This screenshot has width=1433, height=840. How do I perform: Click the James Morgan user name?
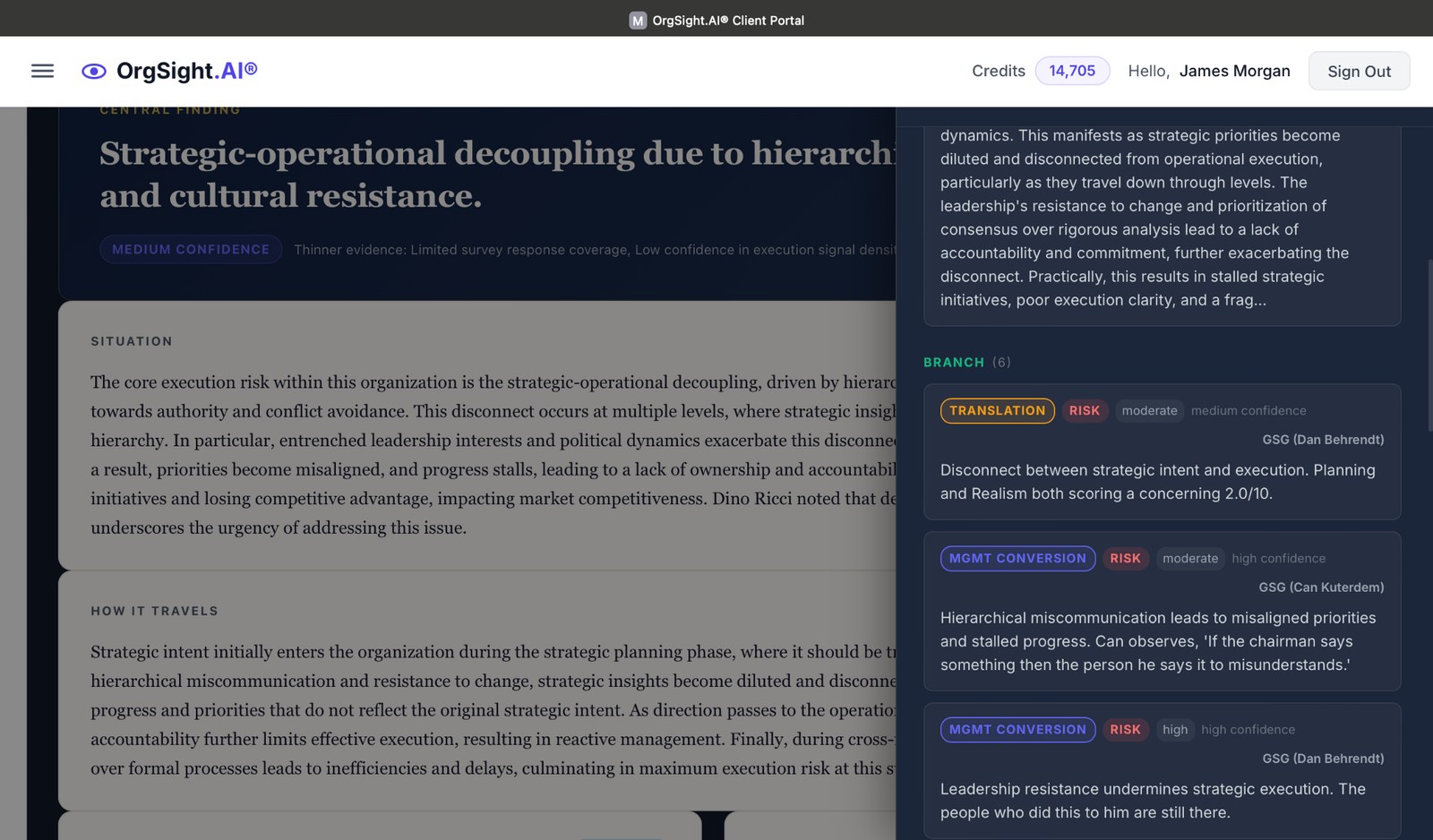[1234, 71]
